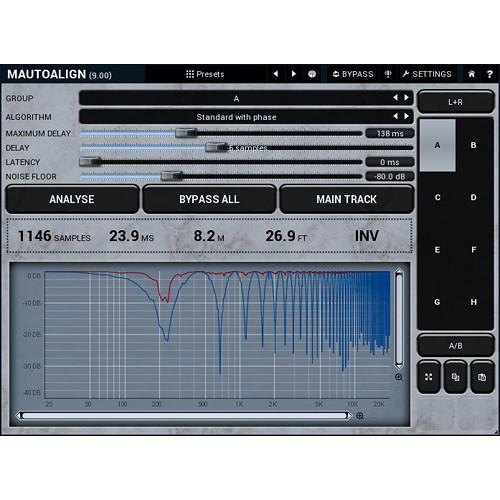Click the MAIN TRACK button
The height and width of the screenshot is (500, 500).
tap(347, 199)
